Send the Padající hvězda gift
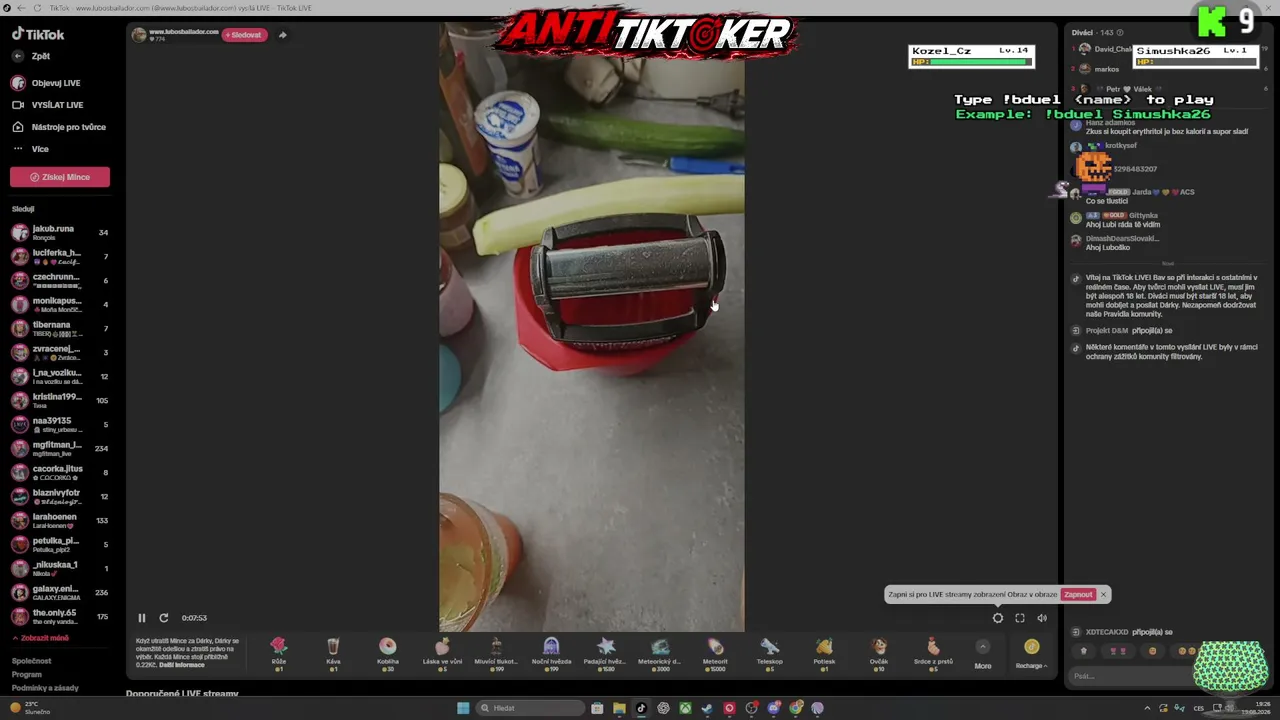This screenshot has width=1280, height=720. pyautogui.click(x=606, y=653)
